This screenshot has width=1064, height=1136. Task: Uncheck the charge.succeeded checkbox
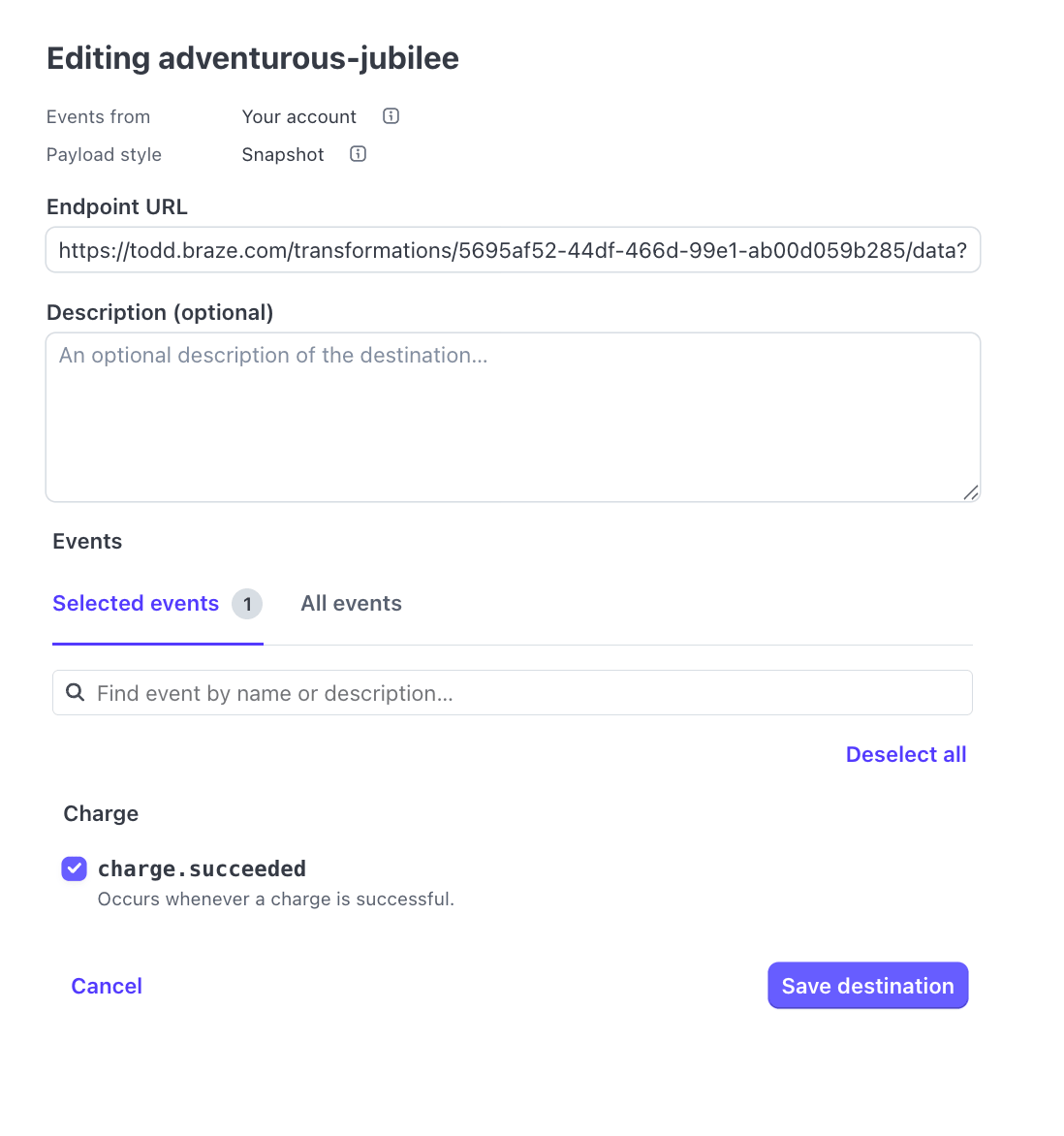(x=75, y=869)
